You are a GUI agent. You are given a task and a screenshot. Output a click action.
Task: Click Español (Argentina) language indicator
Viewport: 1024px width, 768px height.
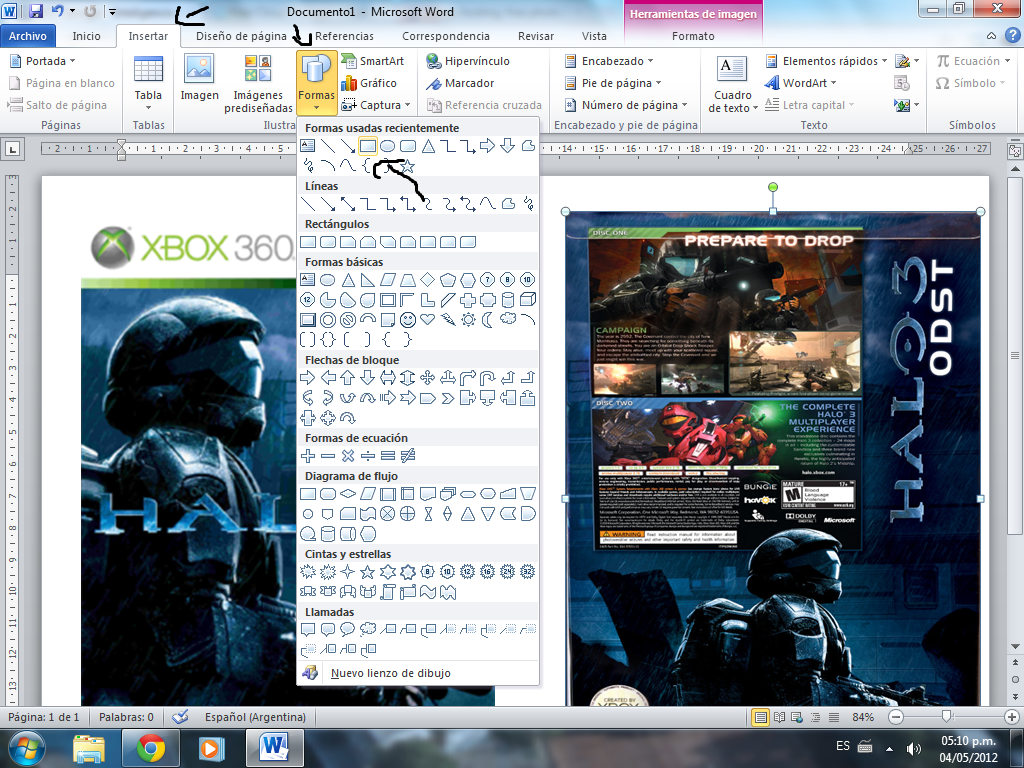click(255, 717)
